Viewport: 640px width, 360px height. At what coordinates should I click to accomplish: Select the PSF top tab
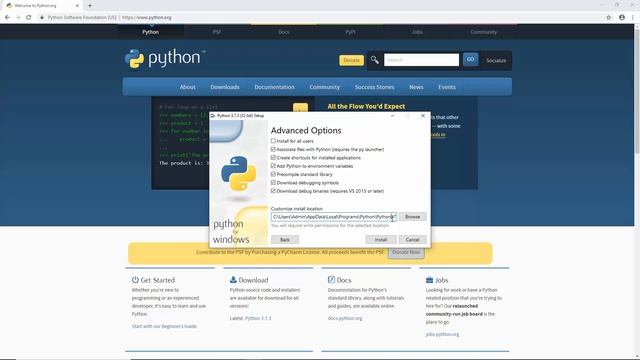tap(217, 32)
